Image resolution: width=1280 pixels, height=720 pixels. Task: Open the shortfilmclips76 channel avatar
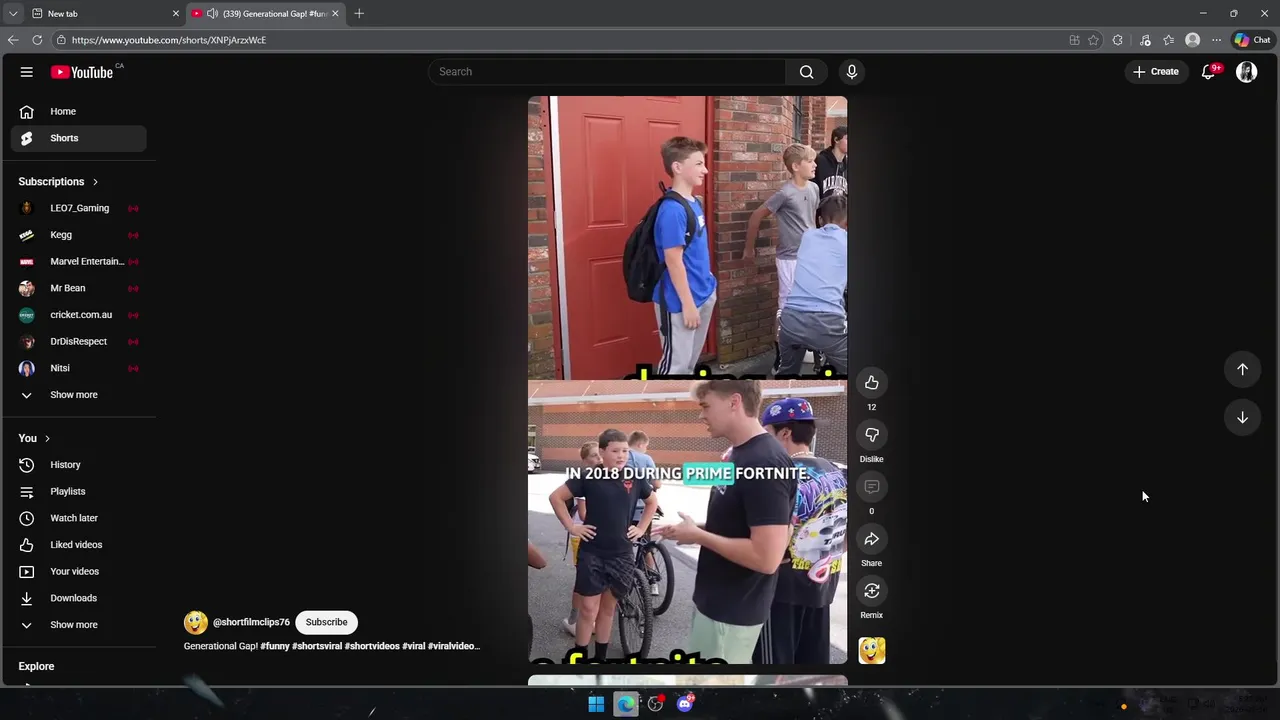point(196,623)
